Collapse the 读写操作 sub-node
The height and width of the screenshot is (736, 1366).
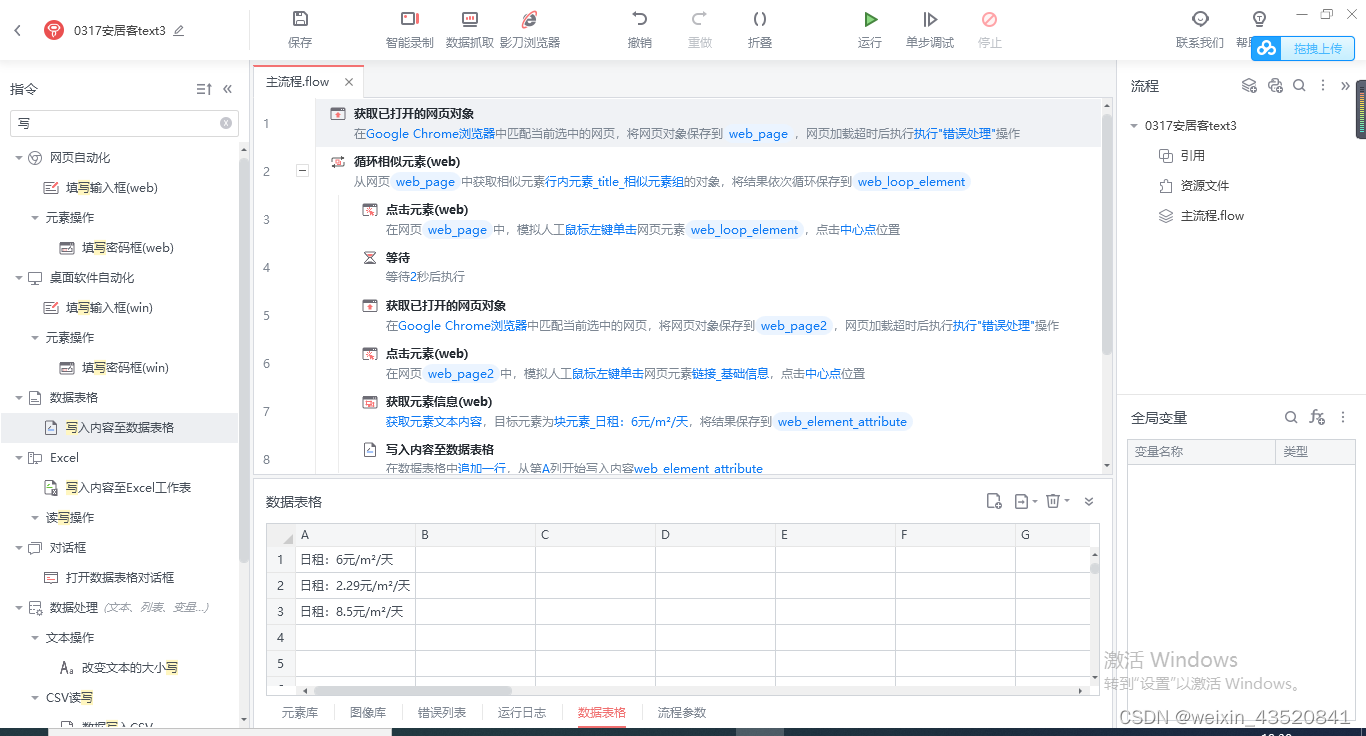pyautogui.click(x=34, y=517)
